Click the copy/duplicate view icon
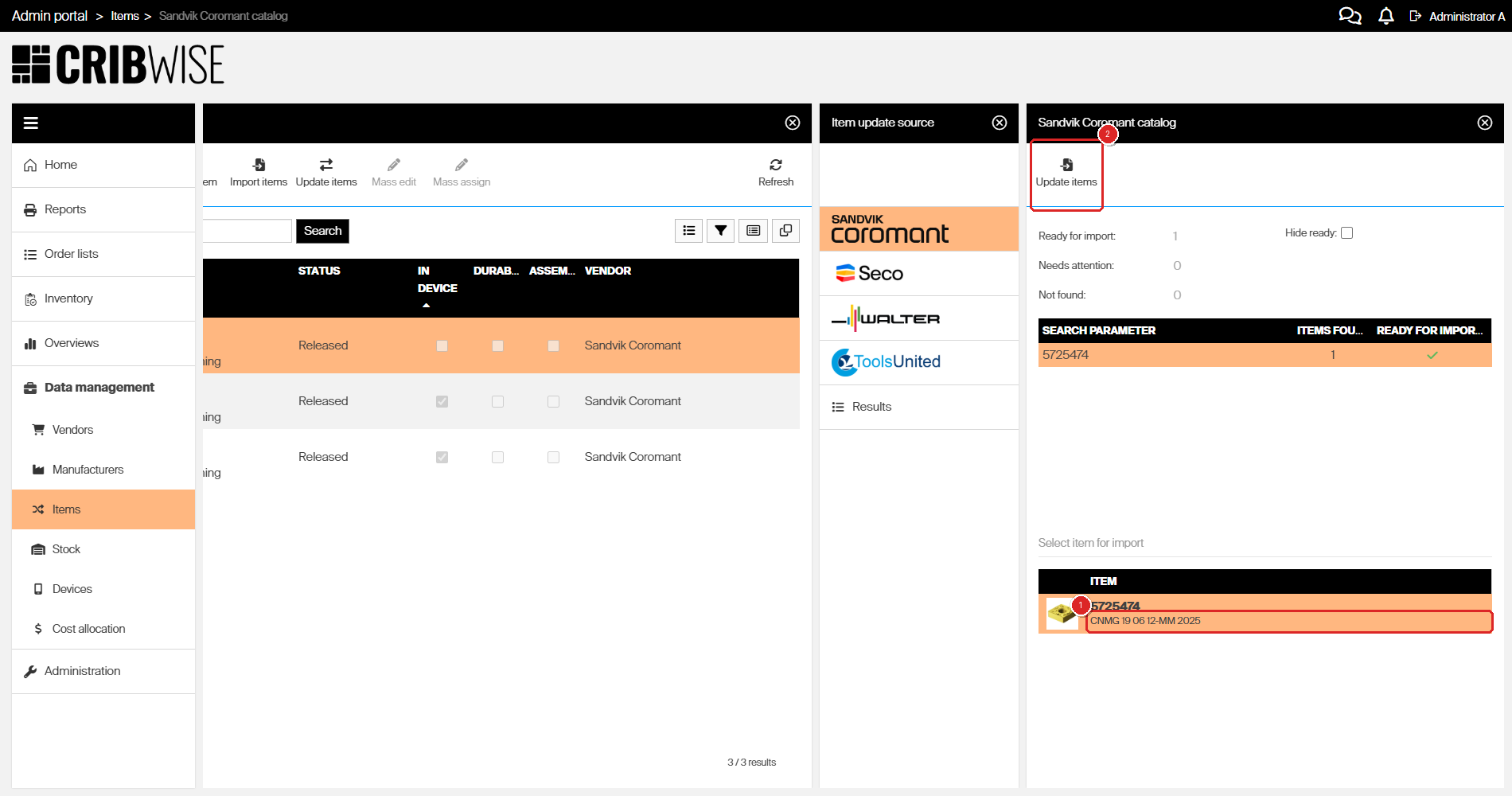The width and height of the screenshot is (1512, 796). (785, 231)
